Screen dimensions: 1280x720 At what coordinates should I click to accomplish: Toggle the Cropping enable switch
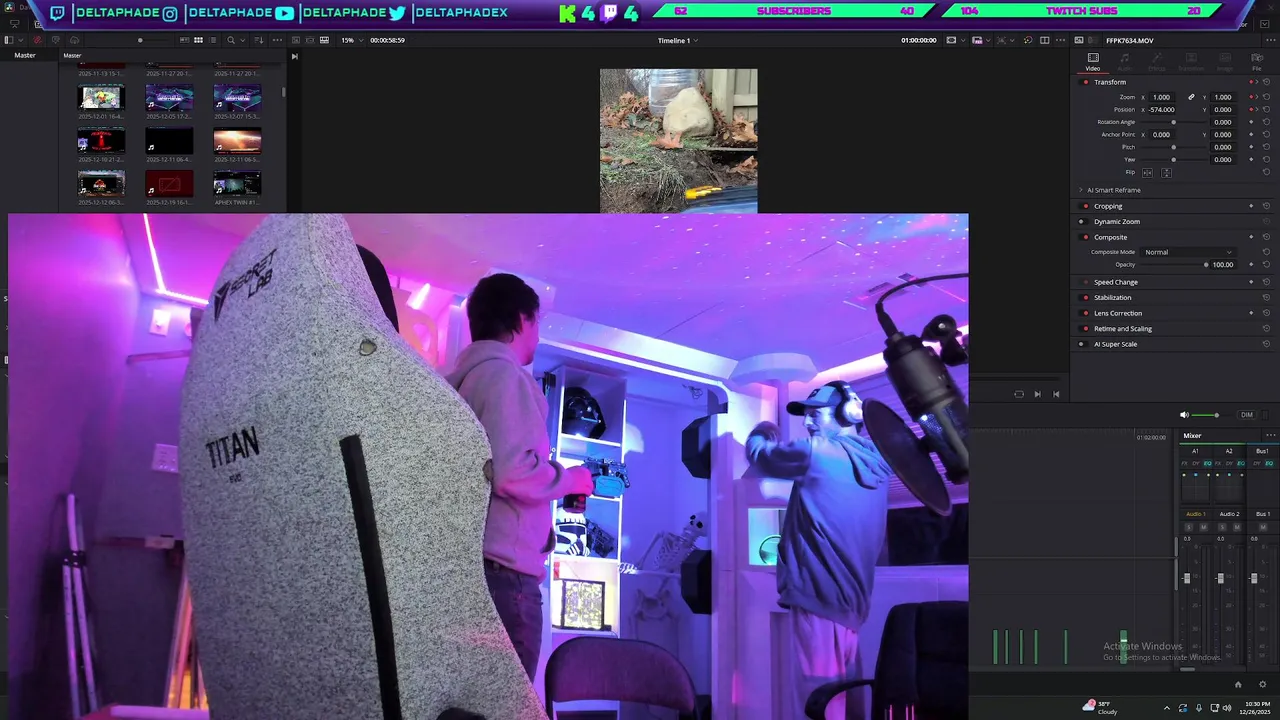(1084, 206)
